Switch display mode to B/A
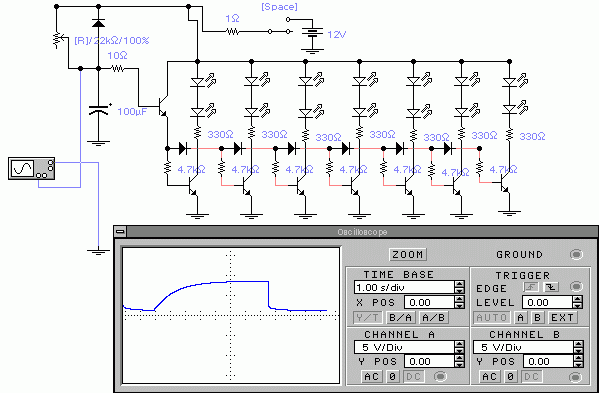 point(401,317)
